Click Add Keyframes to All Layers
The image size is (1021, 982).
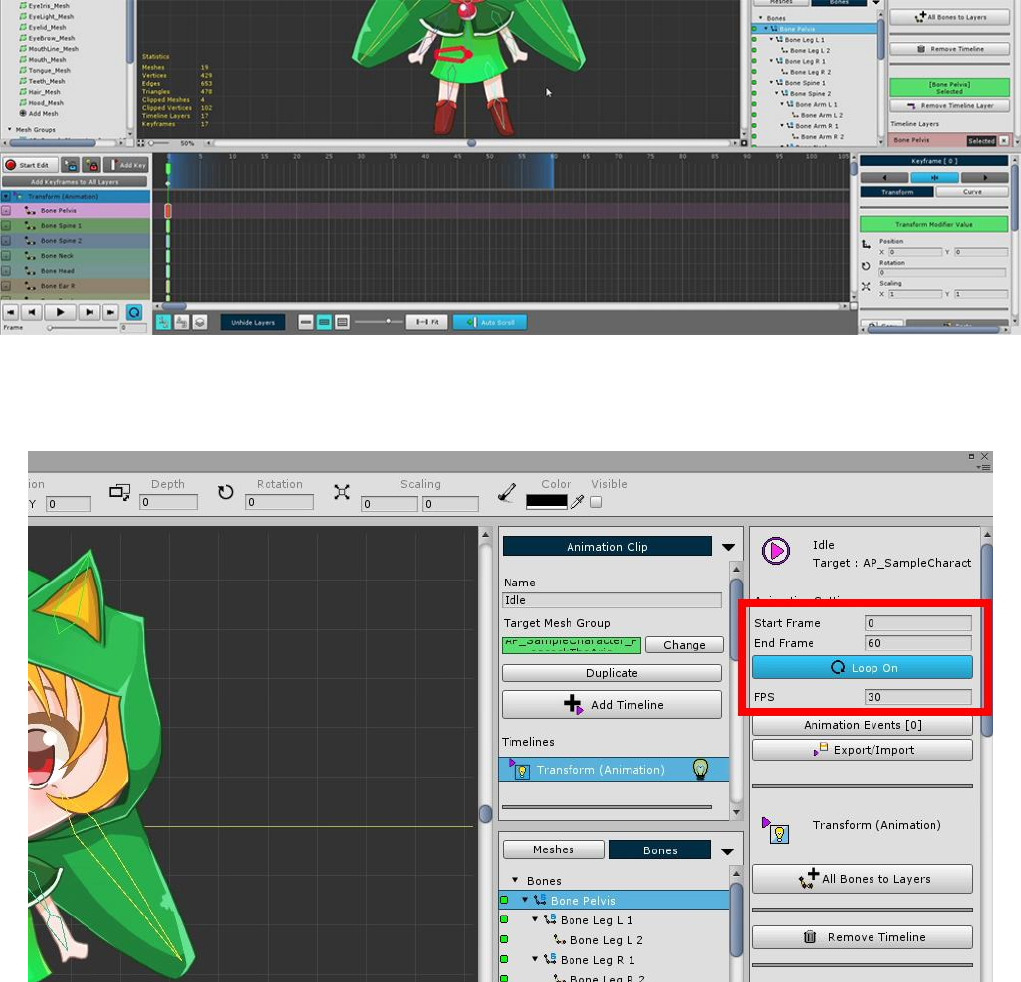coord(75,182)
